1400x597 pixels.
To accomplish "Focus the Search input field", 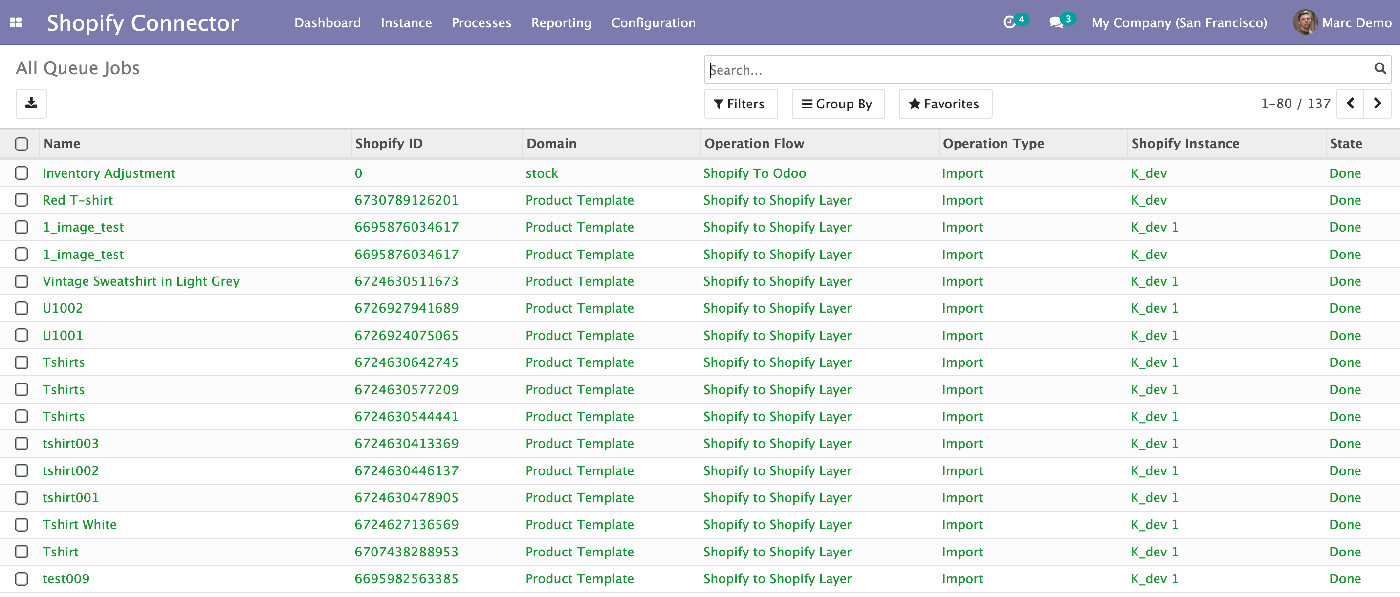I will [1038, 70].
